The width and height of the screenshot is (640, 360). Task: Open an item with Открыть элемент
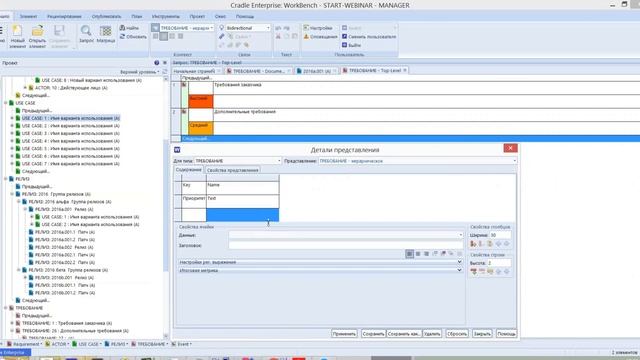point(37,36)
